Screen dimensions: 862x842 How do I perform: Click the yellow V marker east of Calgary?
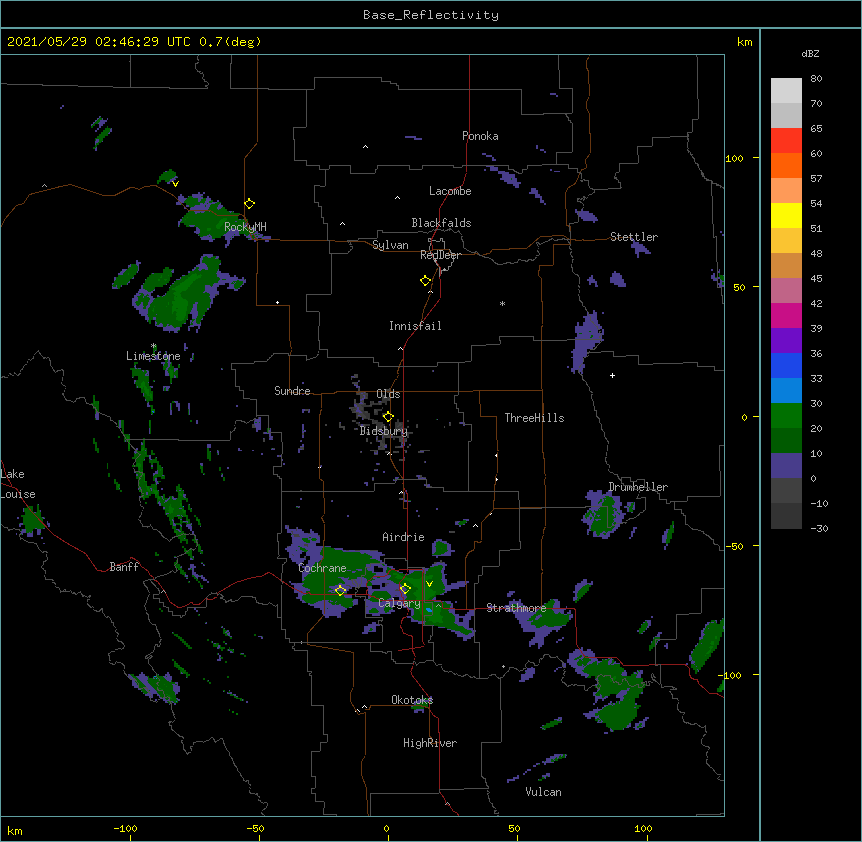tap(429, 584)
